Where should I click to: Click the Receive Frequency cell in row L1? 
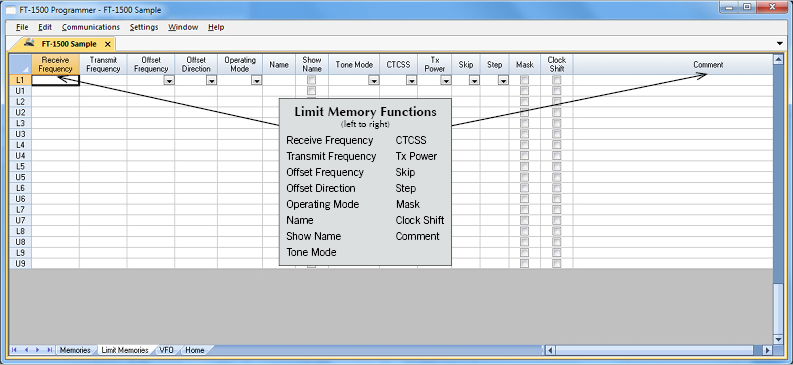click(x=55, y=80)
